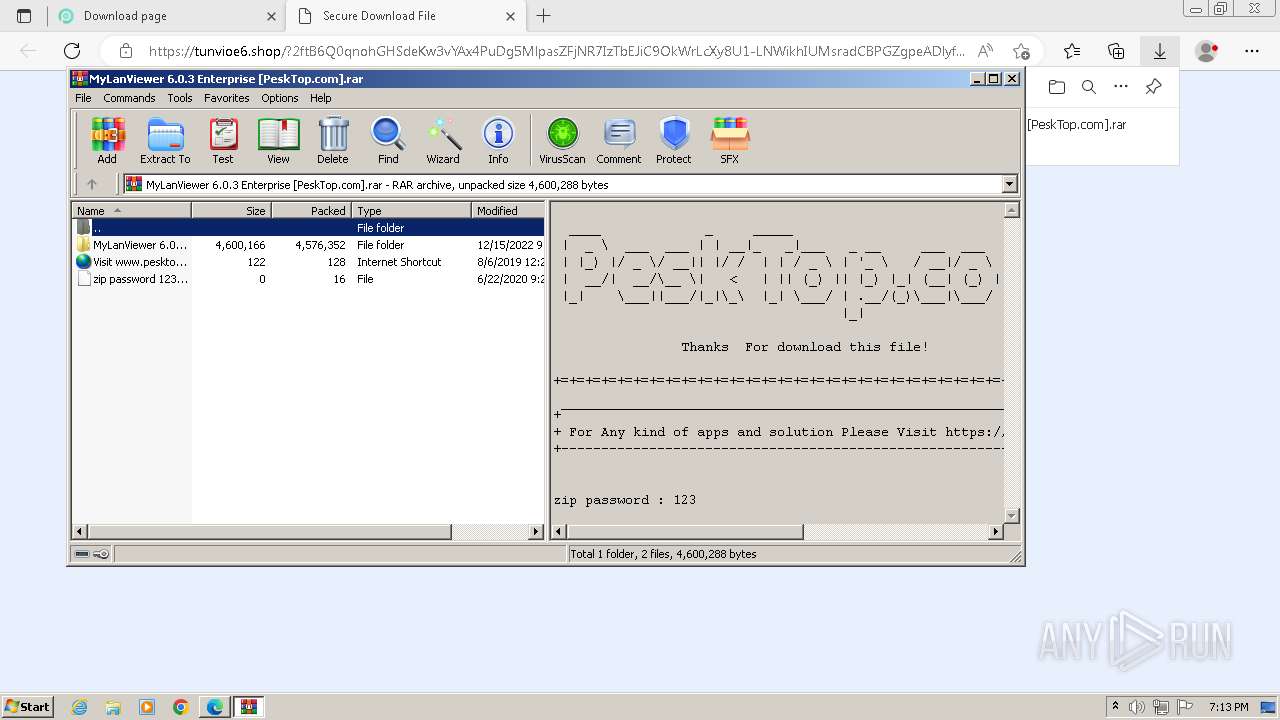The width and height of the screenshot is (1280, 720).
Task: Select the MyLanViewer 6.0... folder row
Action: (x=309, y=244)
